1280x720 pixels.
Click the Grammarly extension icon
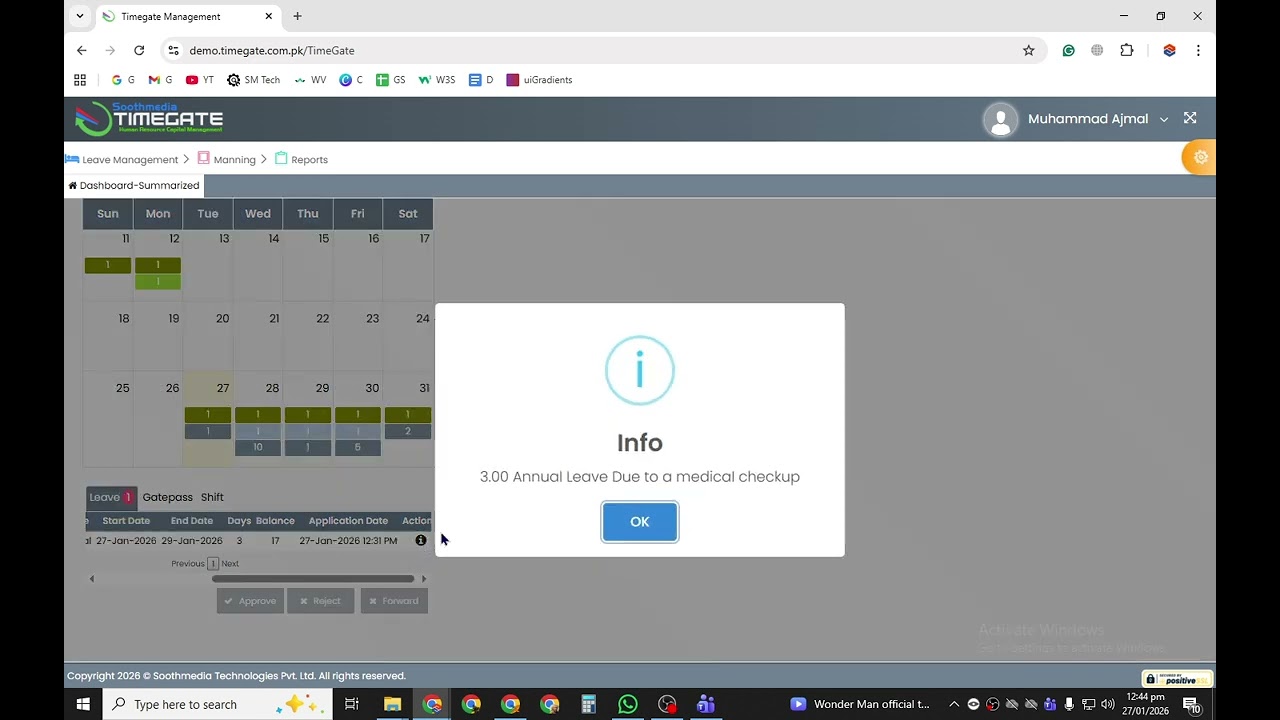(1069, 50)
